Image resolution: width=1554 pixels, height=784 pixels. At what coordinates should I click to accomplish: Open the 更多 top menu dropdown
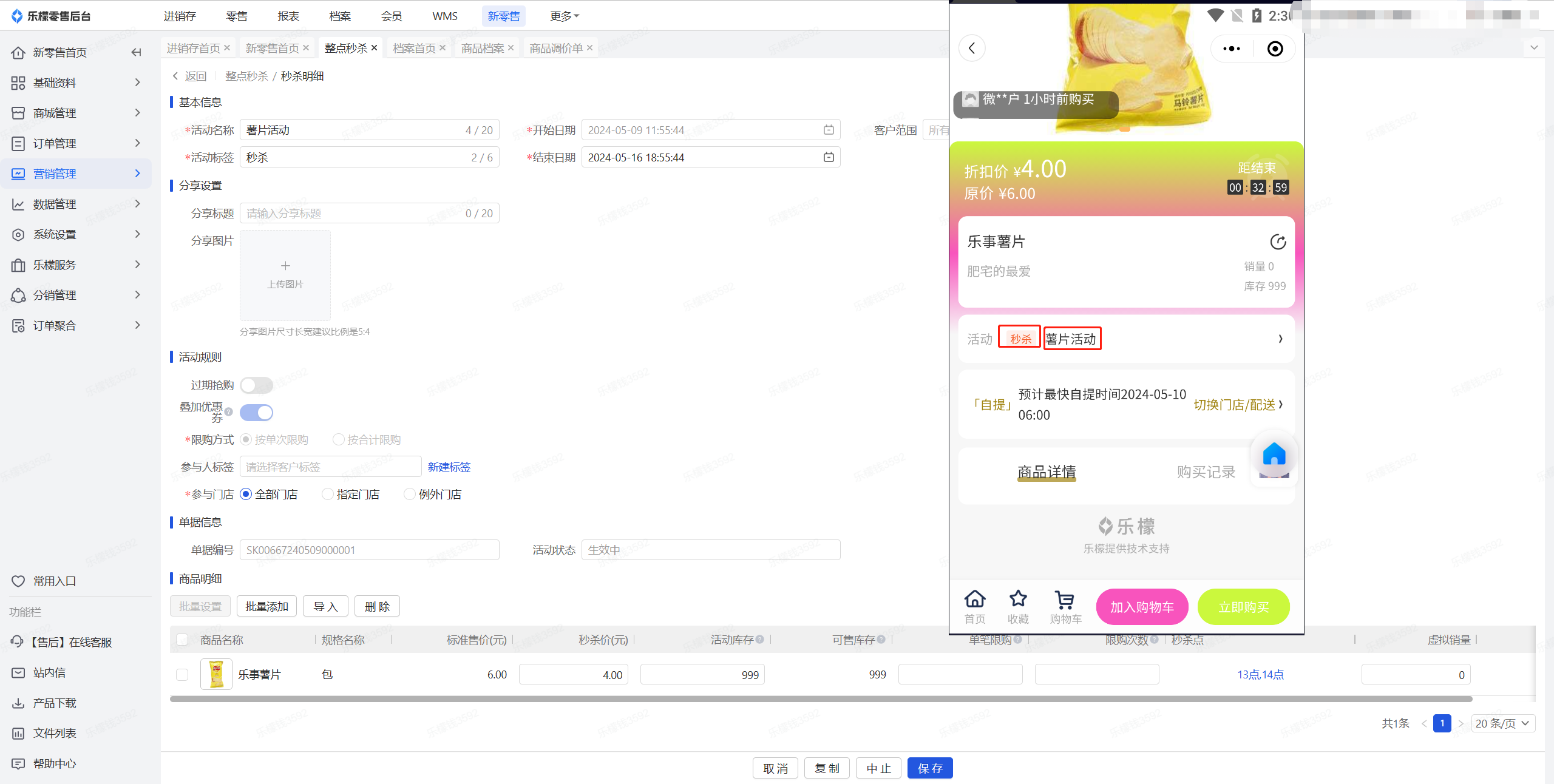tap(565, 16)
